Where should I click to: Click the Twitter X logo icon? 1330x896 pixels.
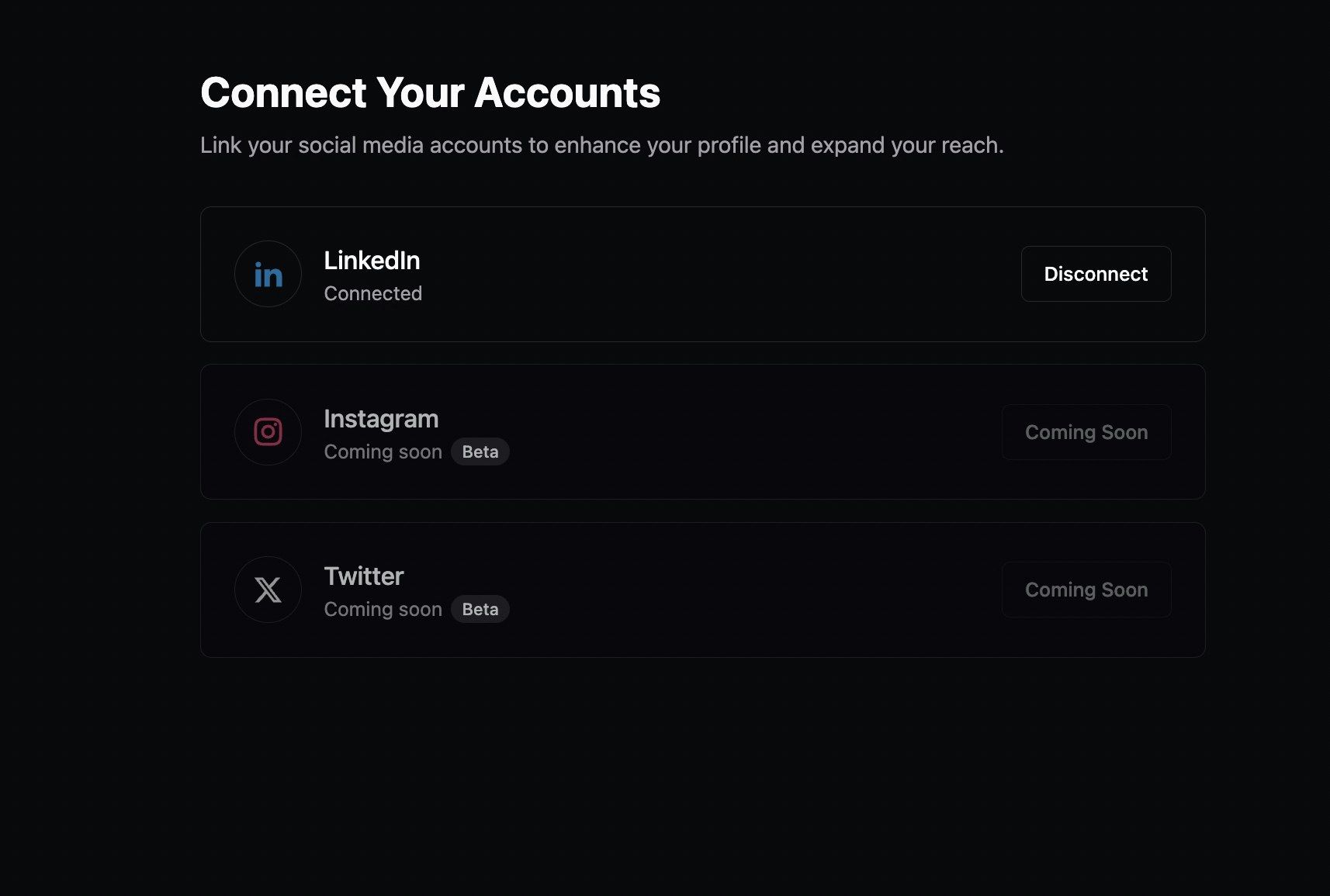click(268, 590)
